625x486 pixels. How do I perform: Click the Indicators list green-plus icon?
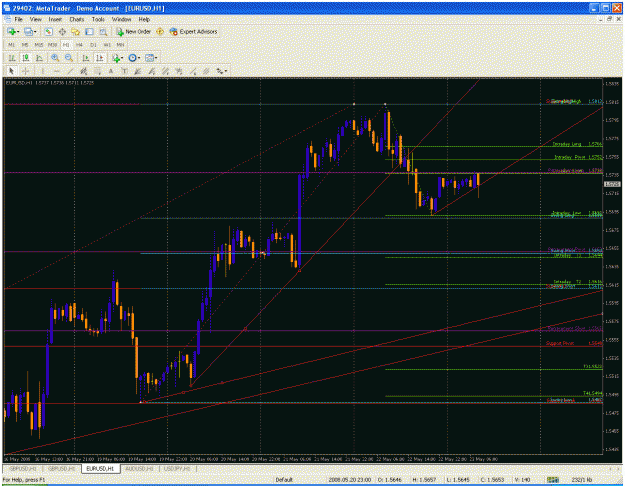(x=116, y=58)
